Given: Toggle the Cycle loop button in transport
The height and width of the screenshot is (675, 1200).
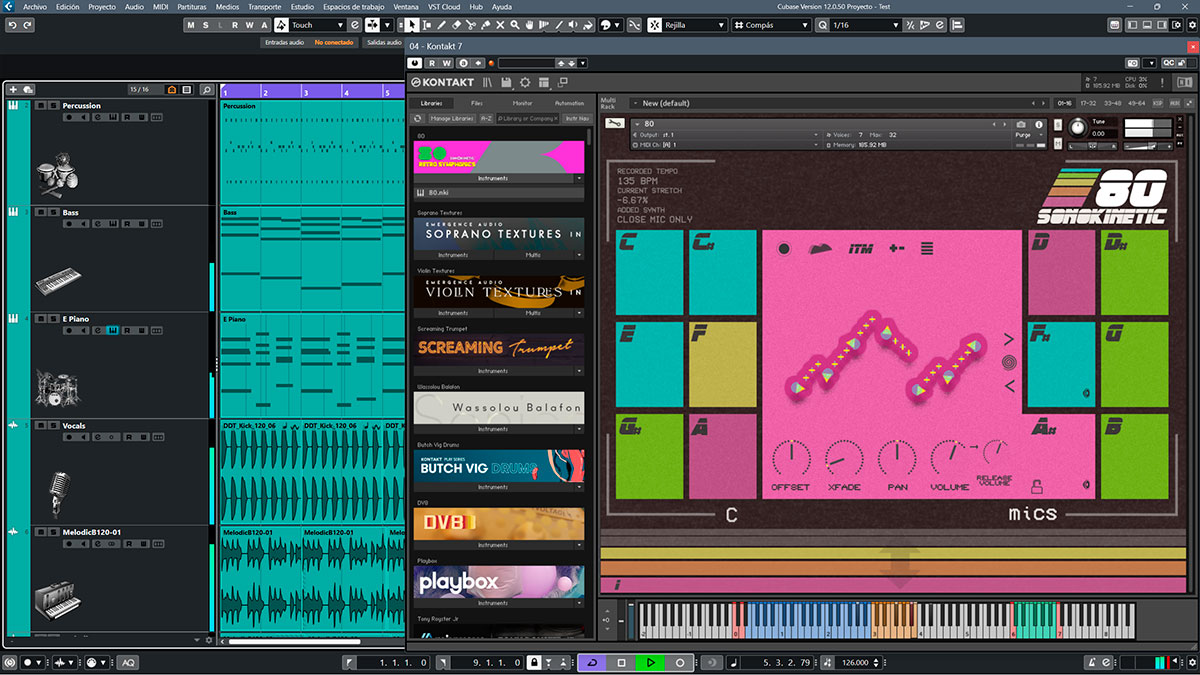Looking at the screenshot, I should click(592, 663).
